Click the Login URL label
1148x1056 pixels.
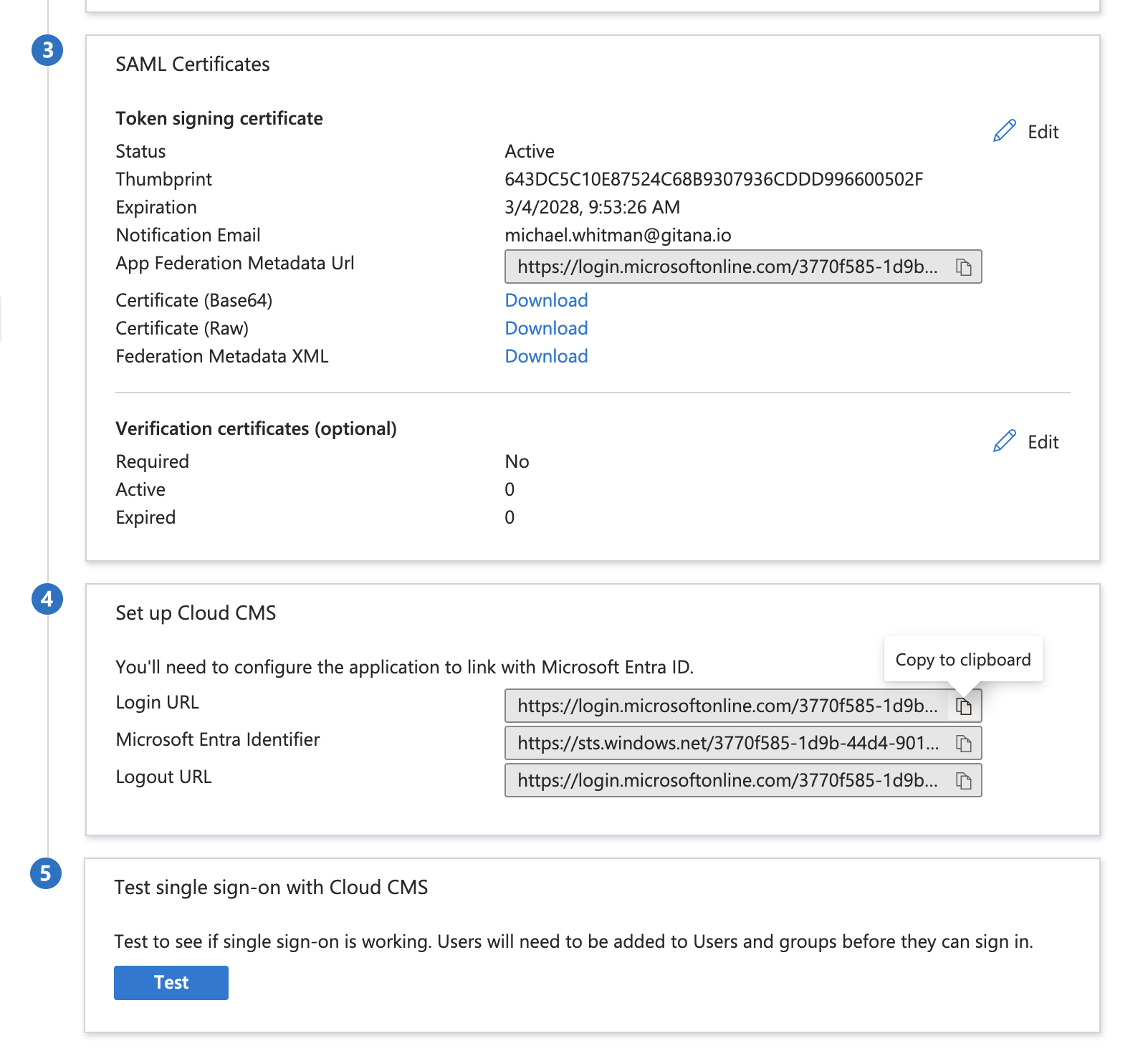tap(157, 702)
